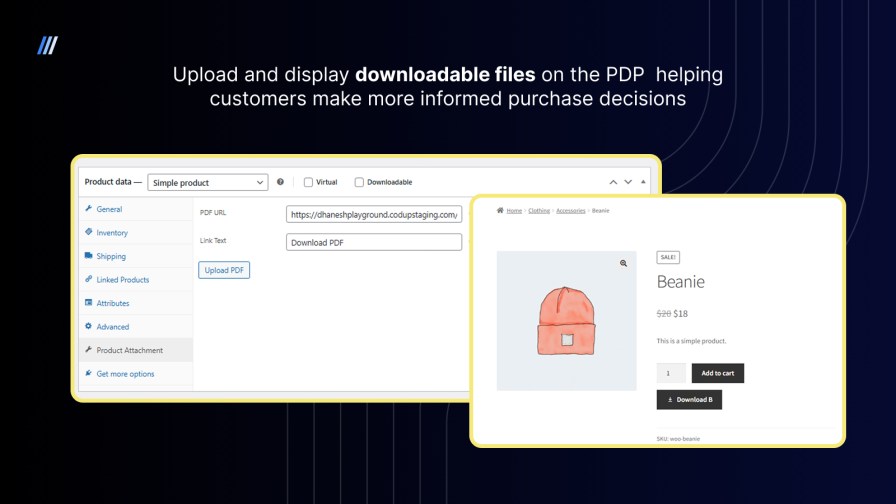Tick the Downloadable checkbox

click(359, 182)
